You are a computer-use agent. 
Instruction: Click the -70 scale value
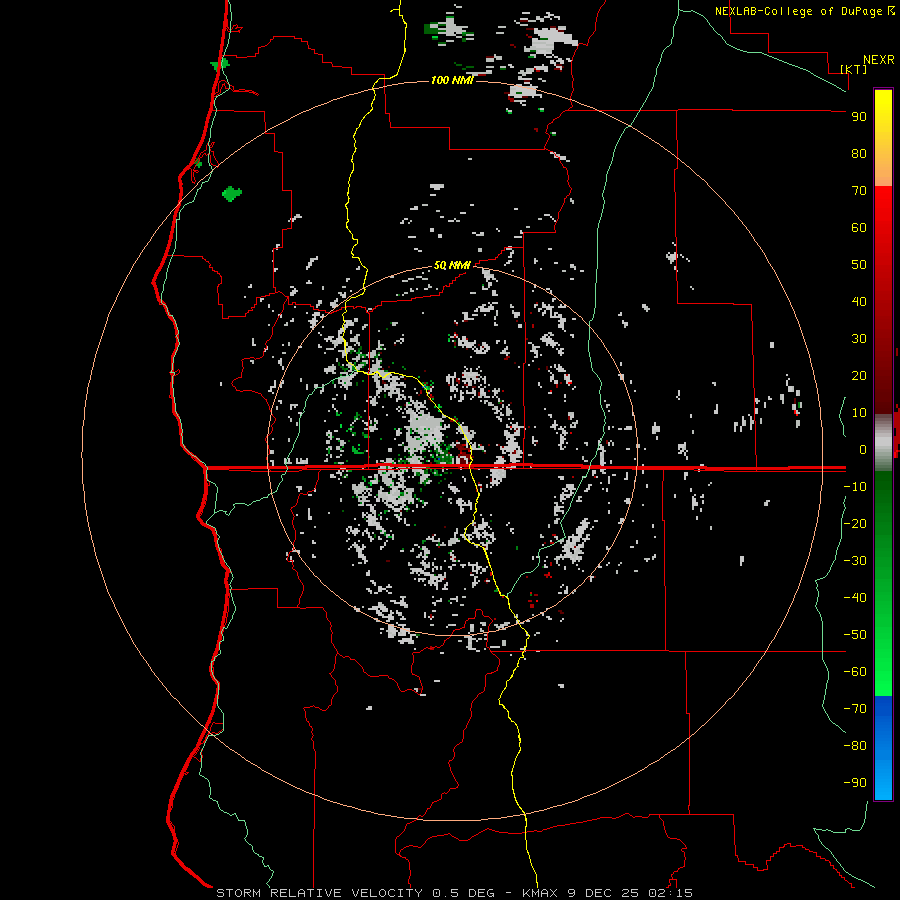855,708
